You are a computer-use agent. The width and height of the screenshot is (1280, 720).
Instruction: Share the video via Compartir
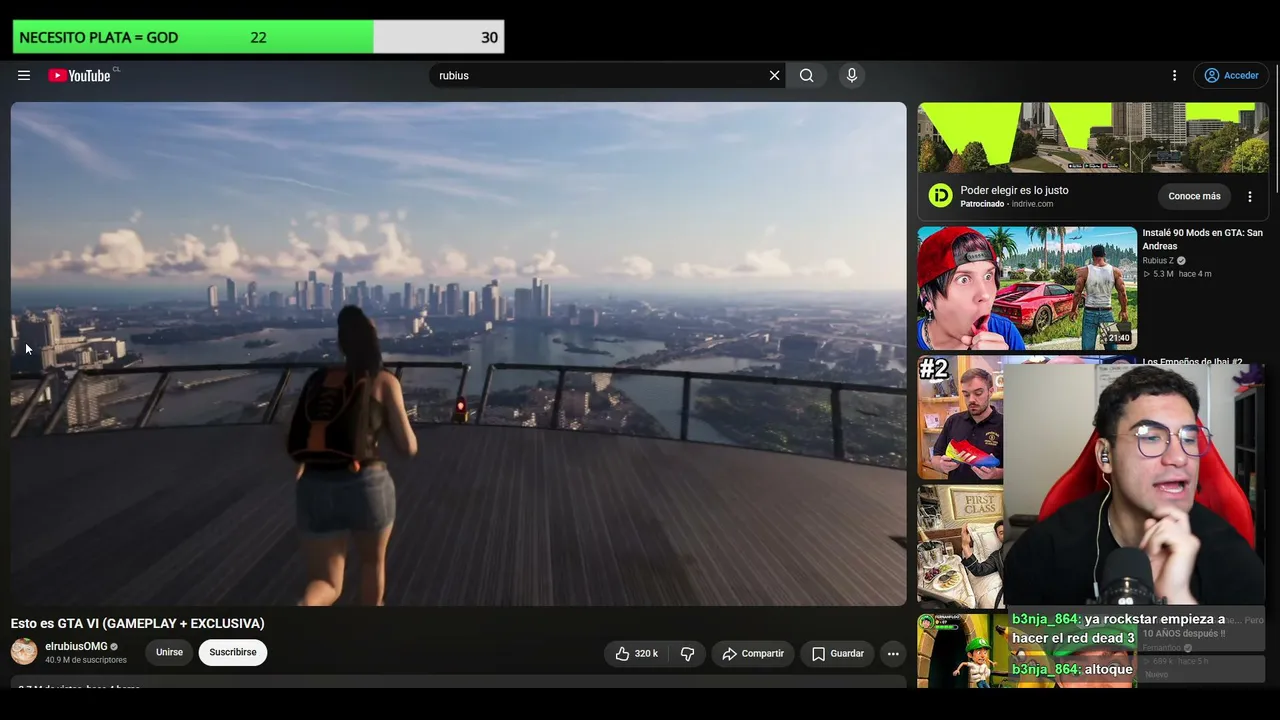[x=753, y=653]
